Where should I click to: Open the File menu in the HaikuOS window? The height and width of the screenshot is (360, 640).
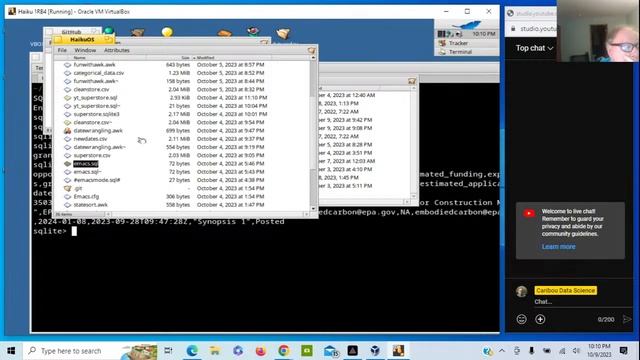pyautogui.click(x=62, y=50)
